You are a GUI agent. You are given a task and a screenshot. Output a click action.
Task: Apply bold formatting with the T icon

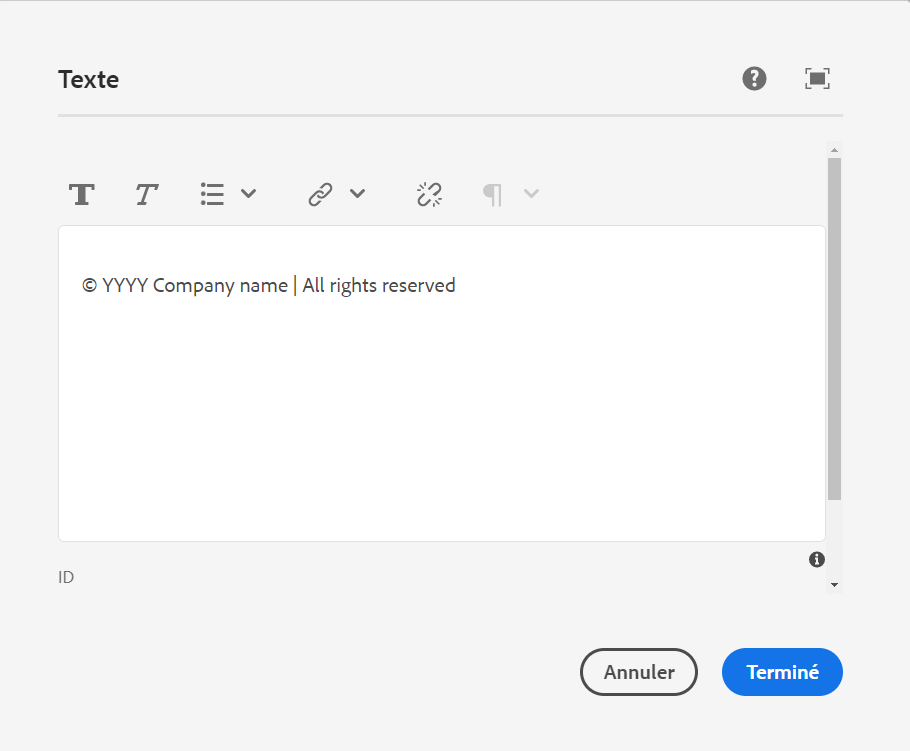(x=82, y=194)
